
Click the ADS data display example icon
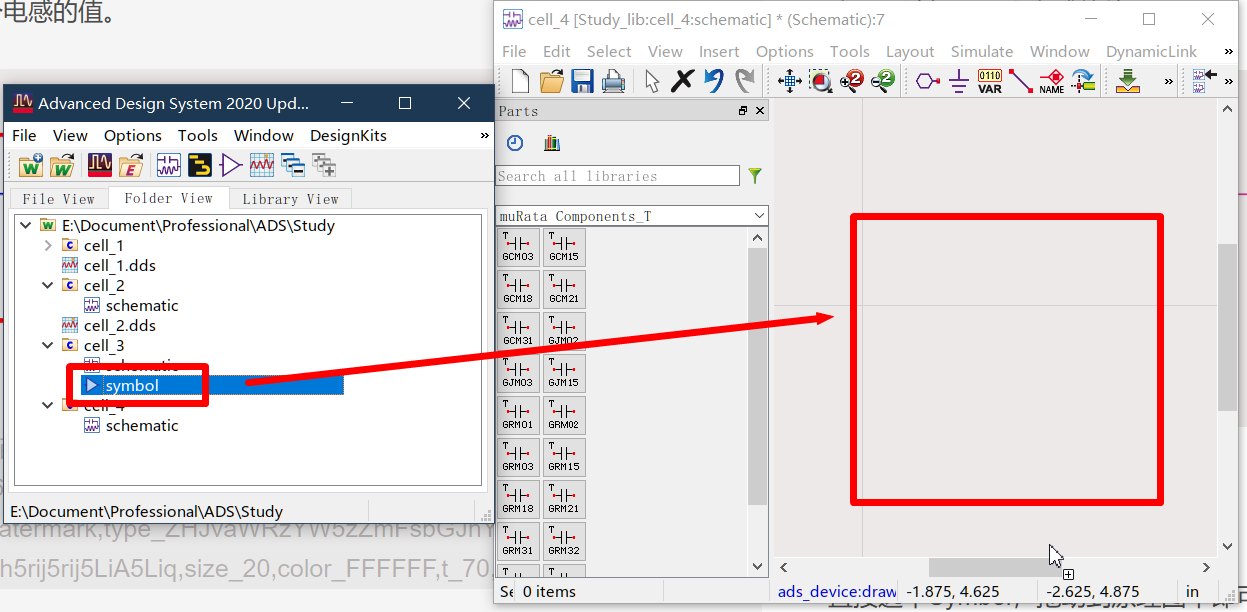pyautogui.click(x=100, y=165)
